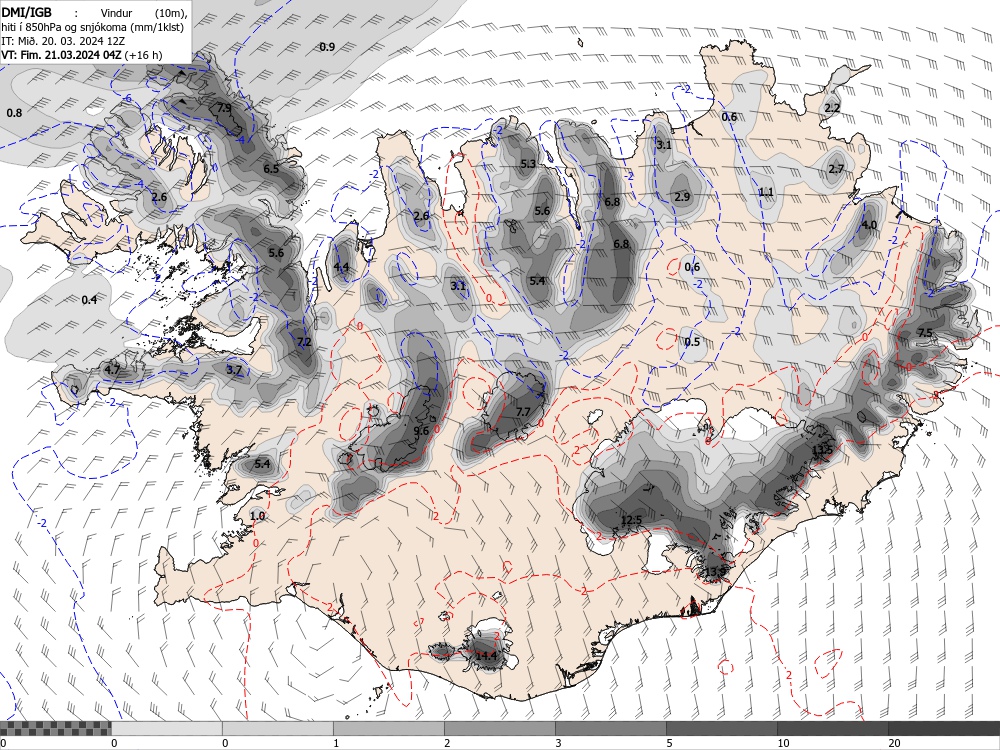
Task: Click the legend scale label 20
Action: tap(894, 743)
